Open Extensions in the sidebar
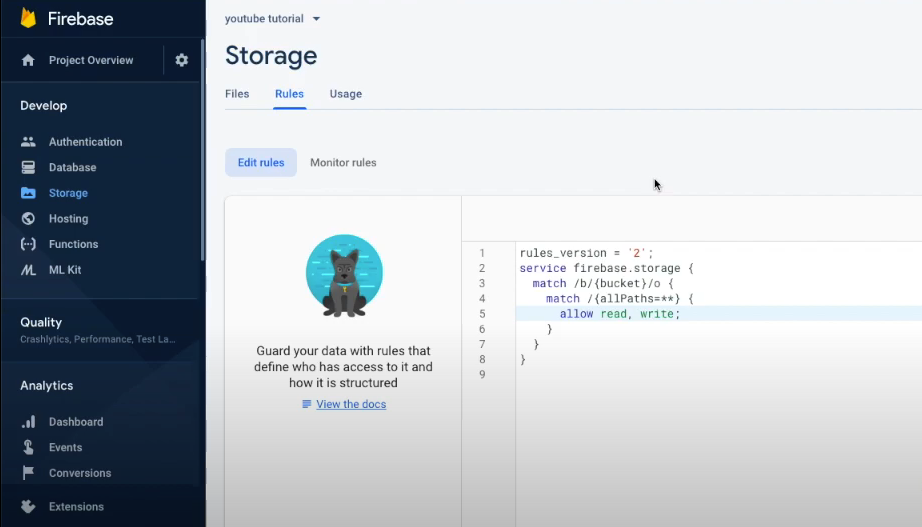The height and width of the screenshot is (527, 922). pyautogui.click(x=76, y=506)
